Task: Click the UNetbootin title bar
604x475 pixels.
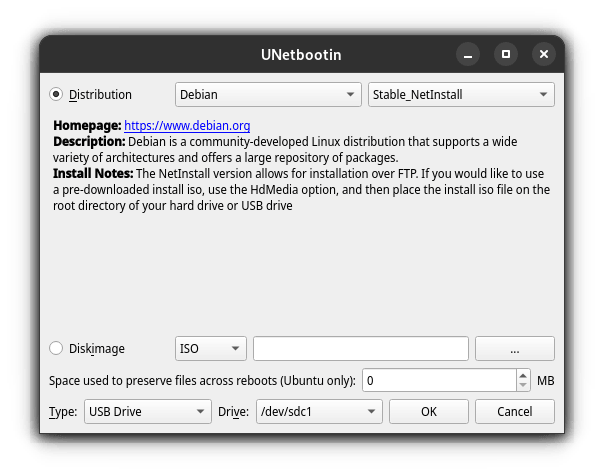Action: [300, 54]
